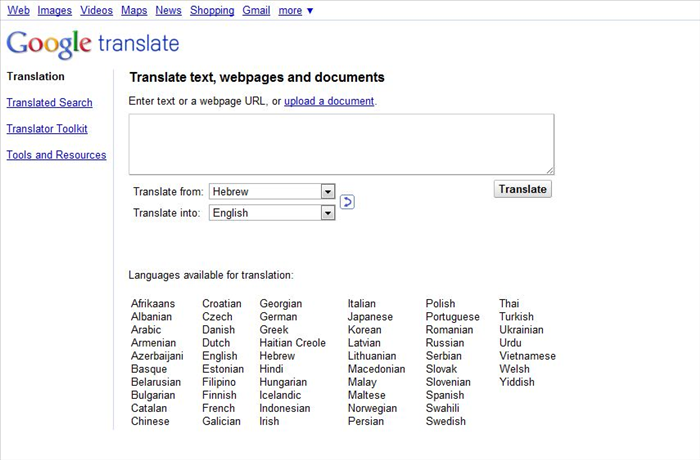Click Finnish in the language list
Viewport: 700px width, 460px height.
tap(219, 395)
